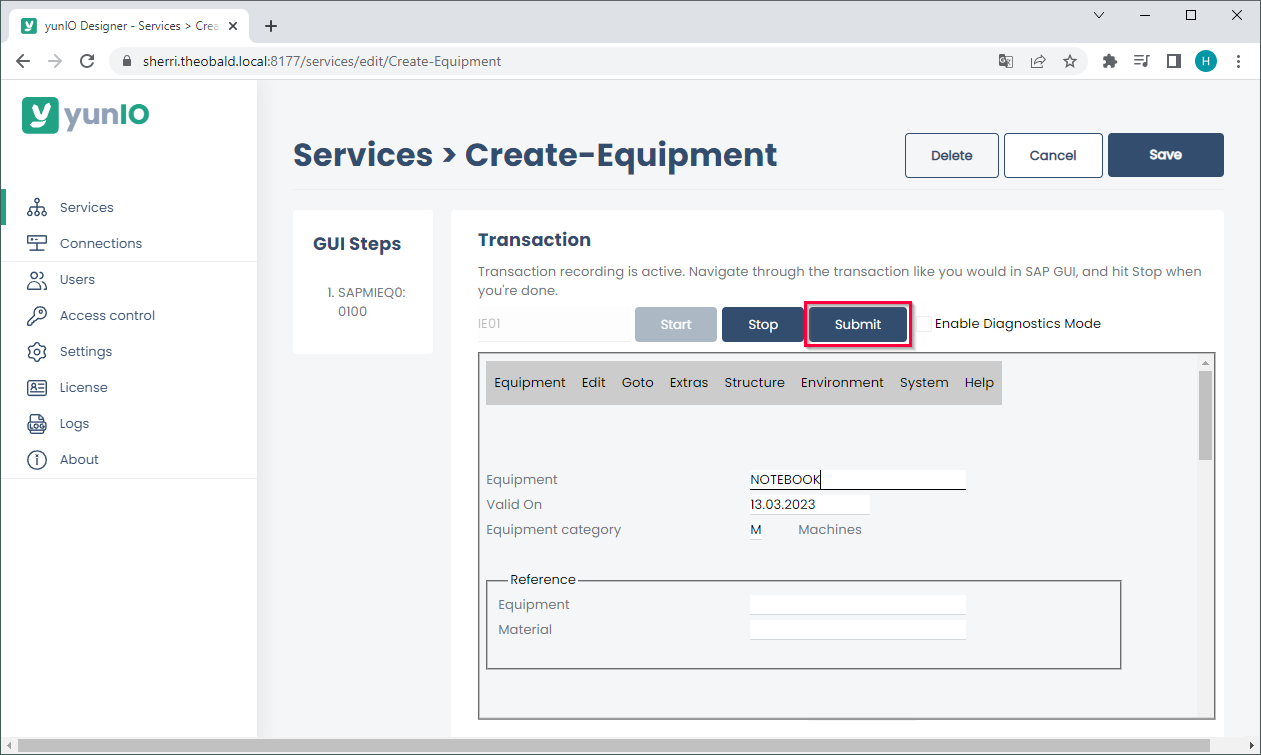Screen dimensions: 1261x755
Task: Click the yunIO logo
Action: point(86,114)
